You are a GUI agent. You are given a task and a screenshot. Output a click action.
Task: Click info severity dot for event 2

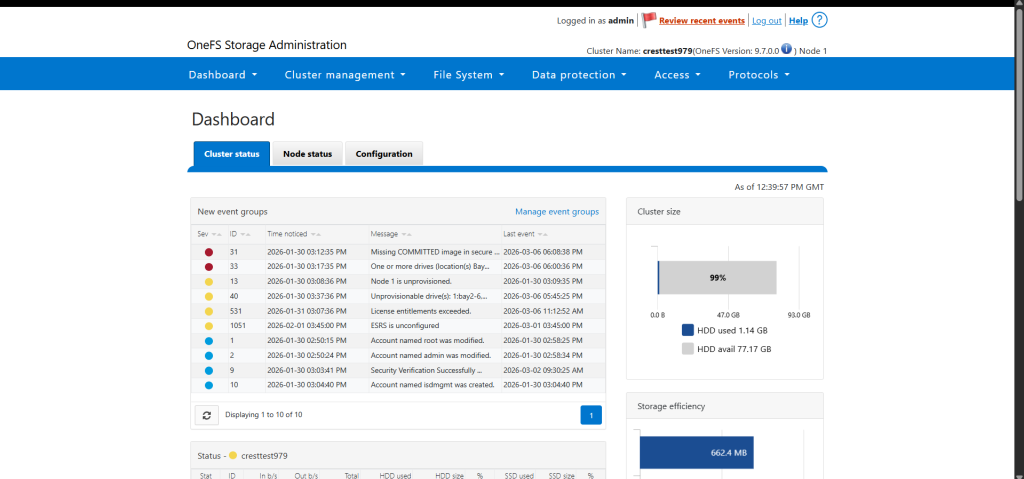(209, 355)
